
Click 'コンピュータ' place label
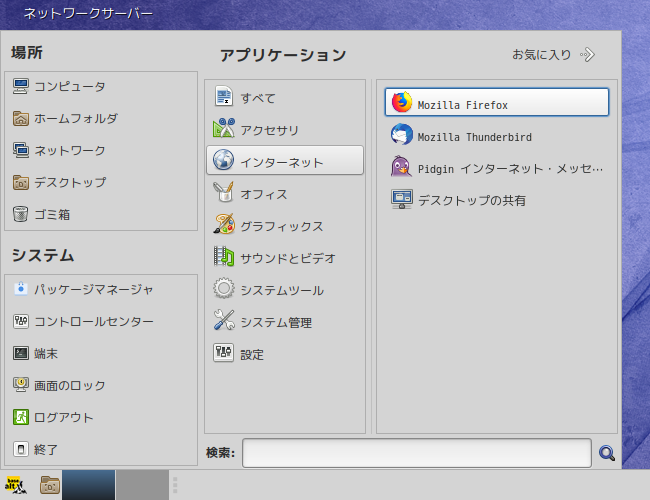(70, 87)
